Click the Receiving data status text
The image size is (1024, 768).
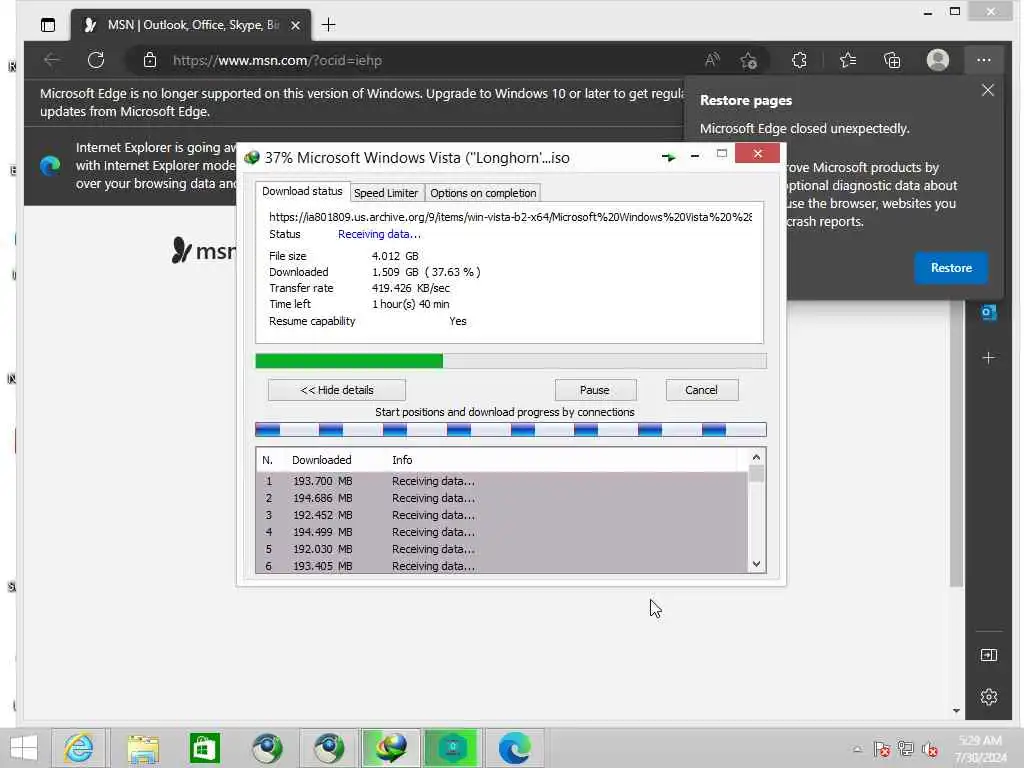[379, 234]
